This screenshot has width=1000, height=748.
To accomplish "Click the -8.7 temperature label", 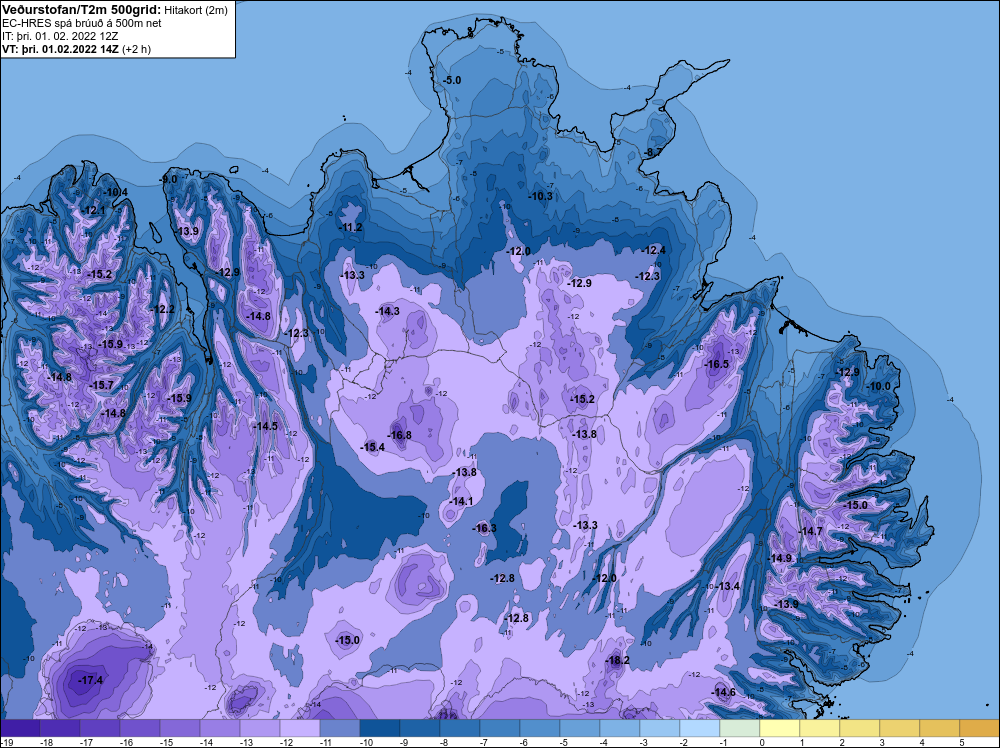I will [x=653, y=152].
